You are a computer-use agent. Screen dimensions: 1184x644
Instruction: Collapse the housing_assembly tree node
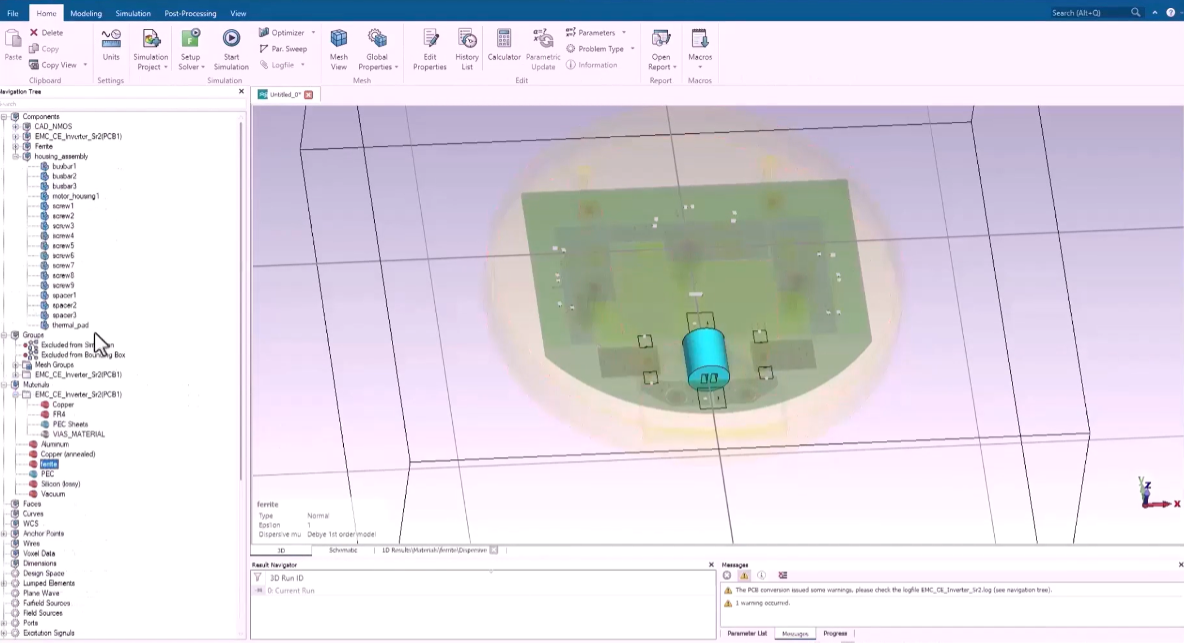pyautogui.click(x=15, y=157)
